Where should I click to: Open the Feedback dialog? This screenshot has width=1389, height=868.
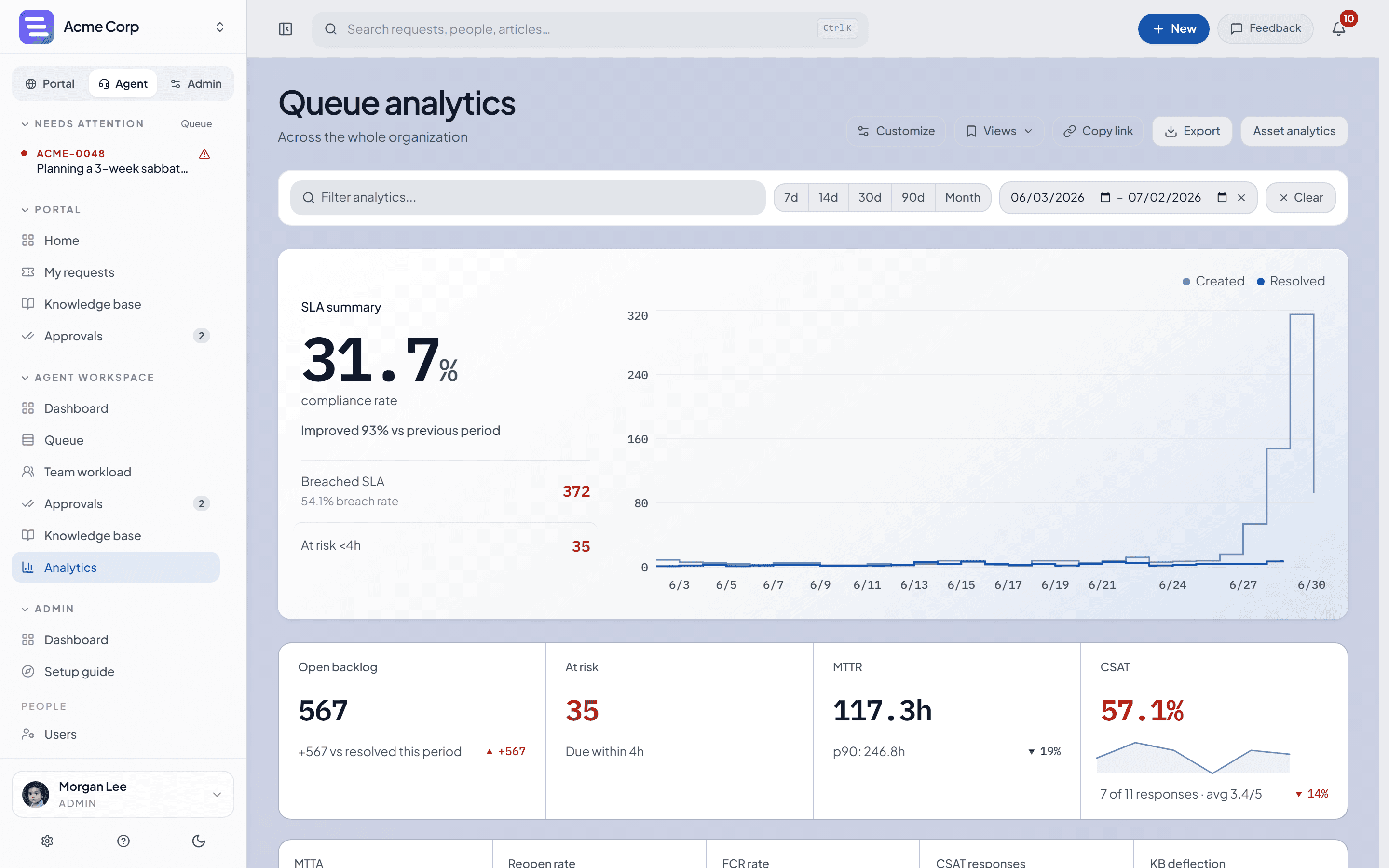tap(1265, 29)
